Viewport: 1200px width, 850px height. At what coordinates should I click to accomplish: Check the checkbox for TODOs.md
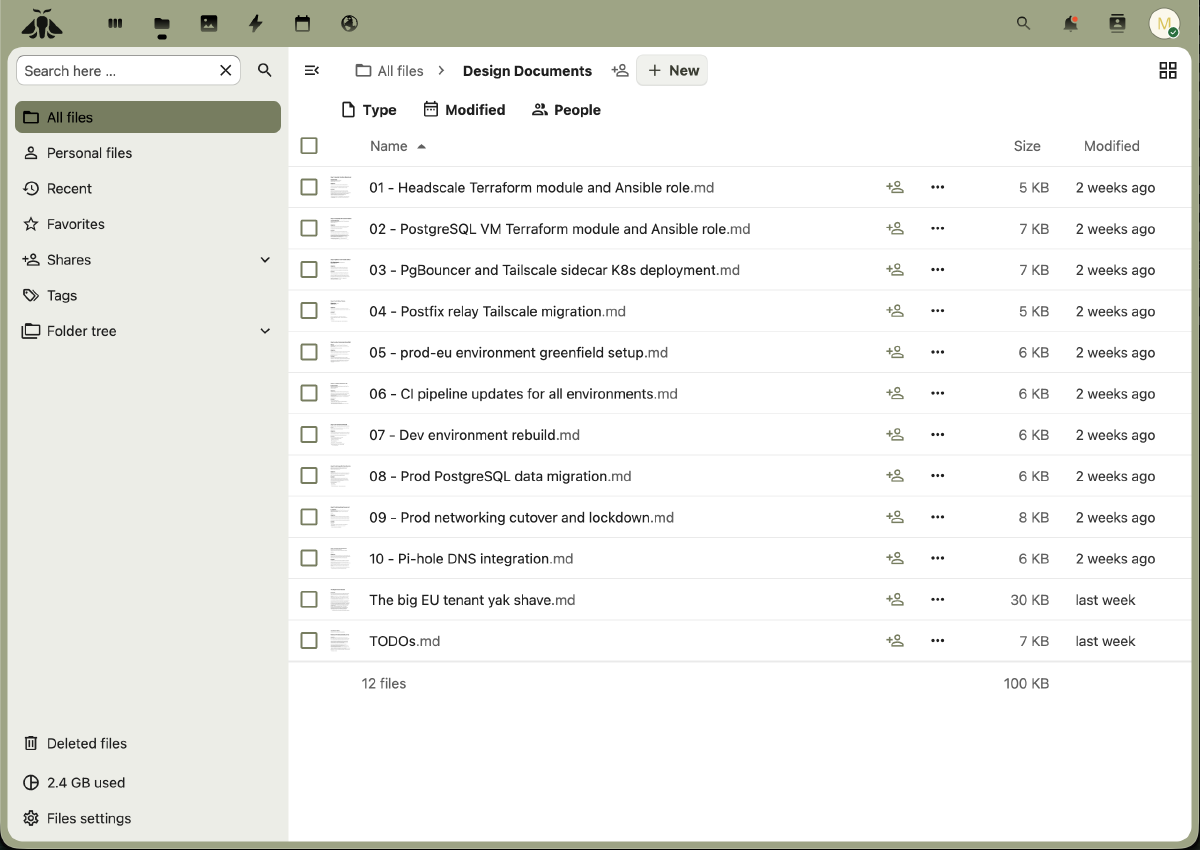coord(309,640)
